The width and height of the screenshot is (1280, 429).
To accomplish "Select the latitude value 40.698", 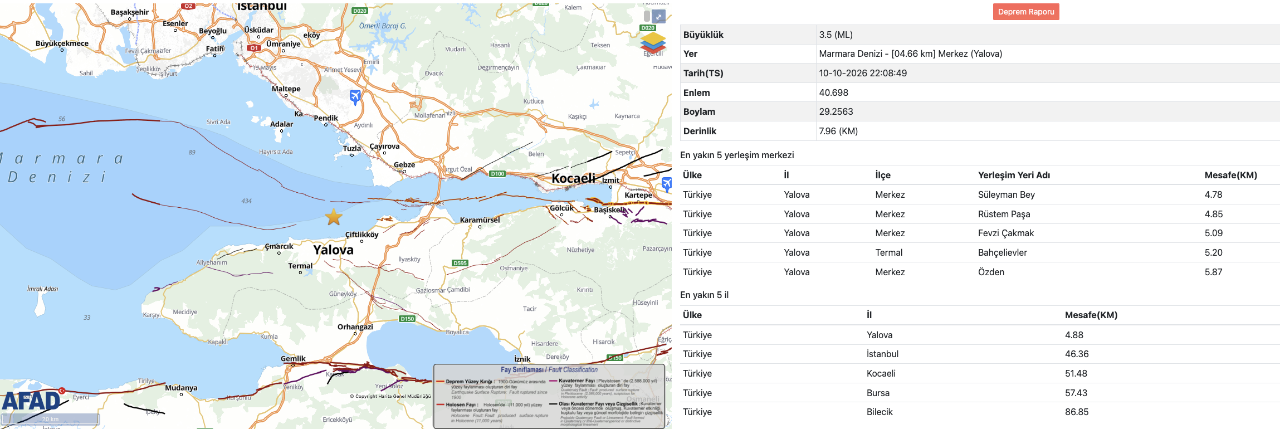I will 834,92.
